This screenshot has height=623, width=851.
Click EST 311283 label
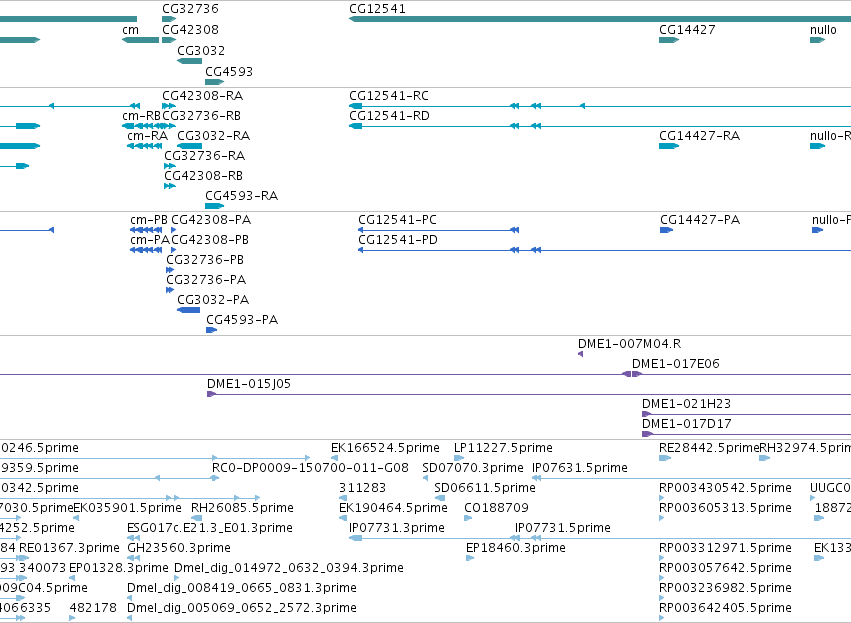pos(362,488)
